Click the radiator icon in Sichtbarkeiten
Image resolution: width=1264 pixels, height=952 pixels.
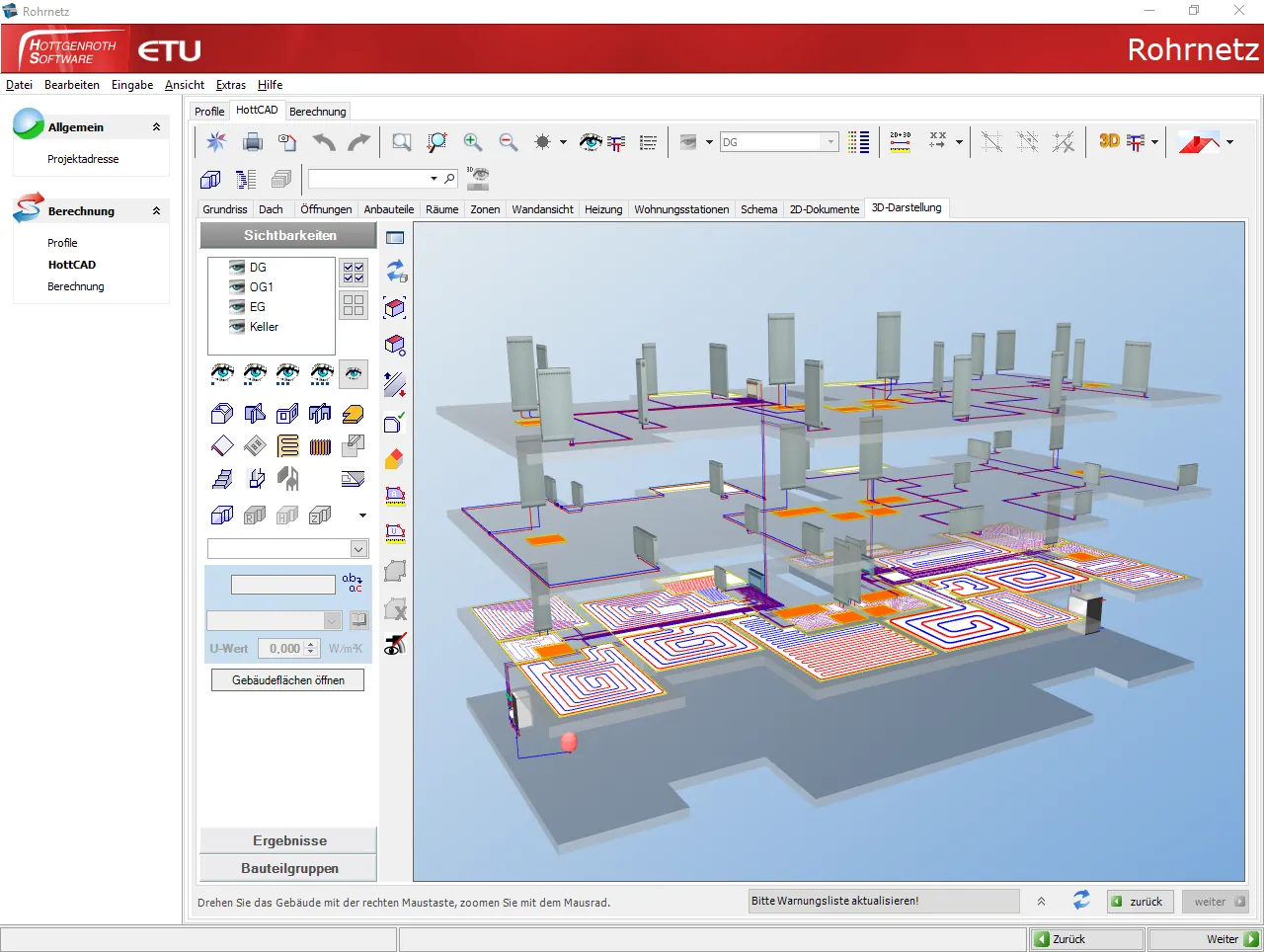(x=320, y=446)
